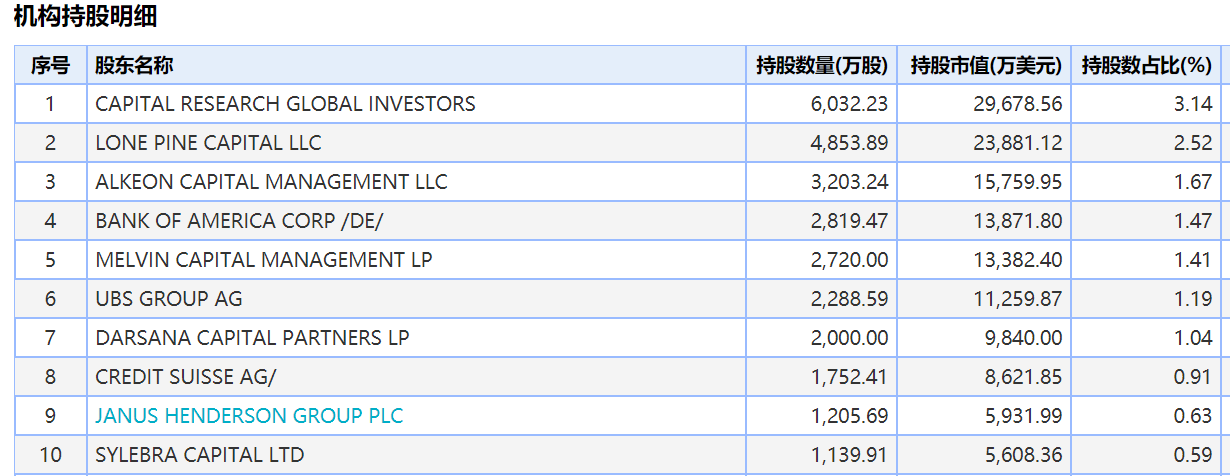The image size is (1230, 476).
Task: Open the JANUS HENDERSON GROUP PLC link
Action: [249, 415]
